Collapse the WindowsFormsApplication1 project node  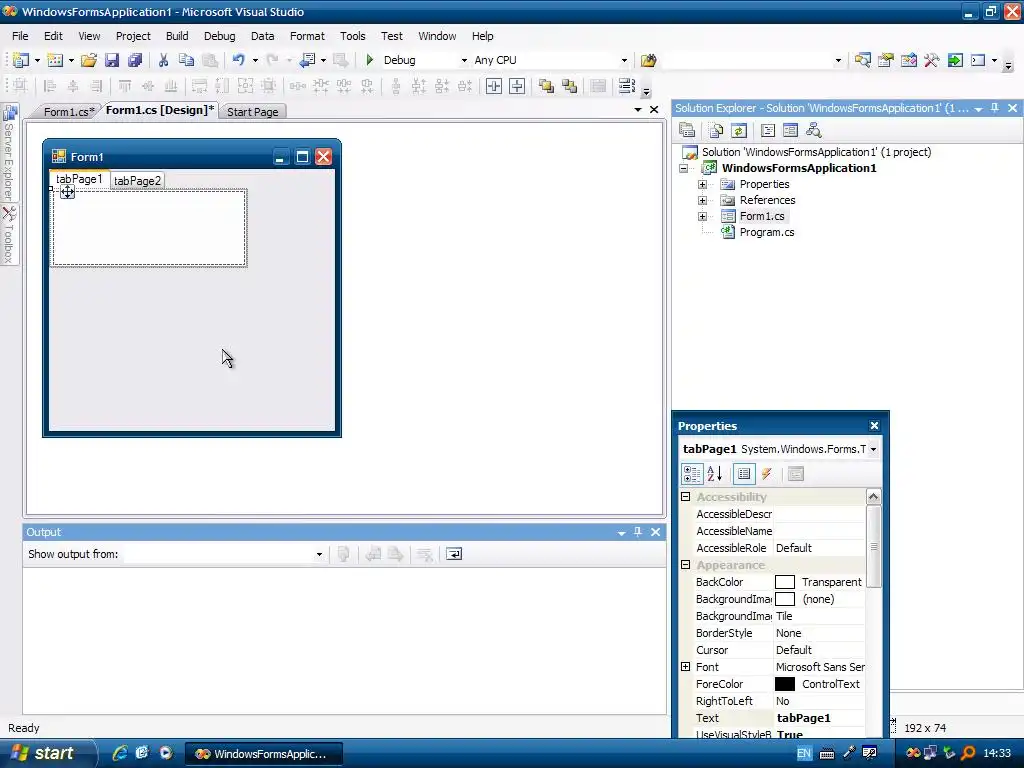coord(683,168)
